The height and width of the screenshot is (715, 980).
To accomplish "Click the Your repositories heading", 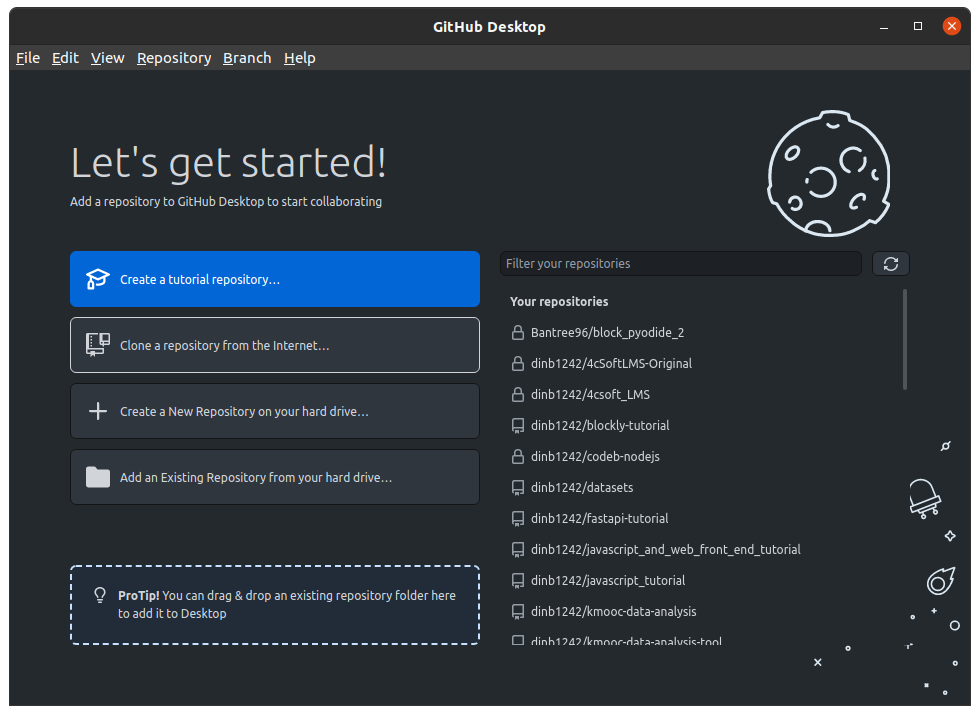I will pyautogui.click(x=559, y=302).
